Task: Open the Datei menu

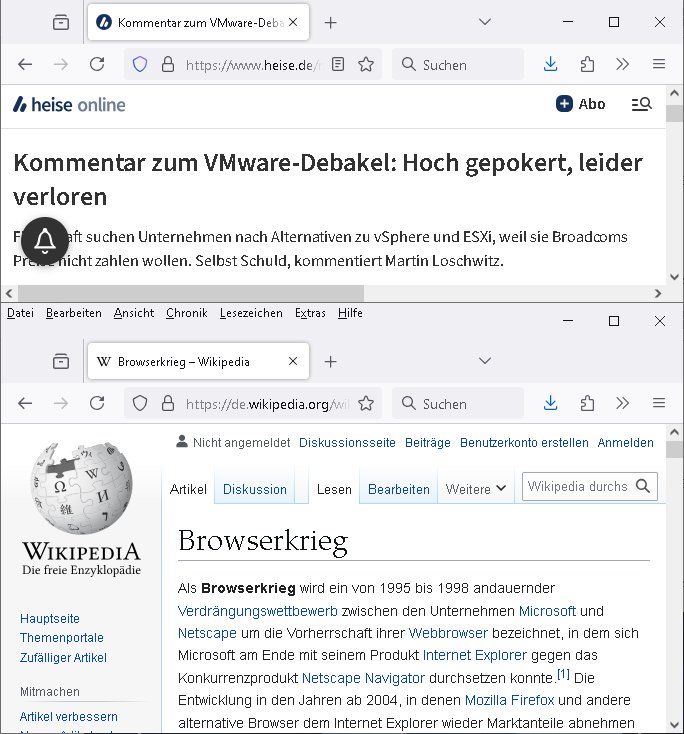Action: click(x=20, y=313)
